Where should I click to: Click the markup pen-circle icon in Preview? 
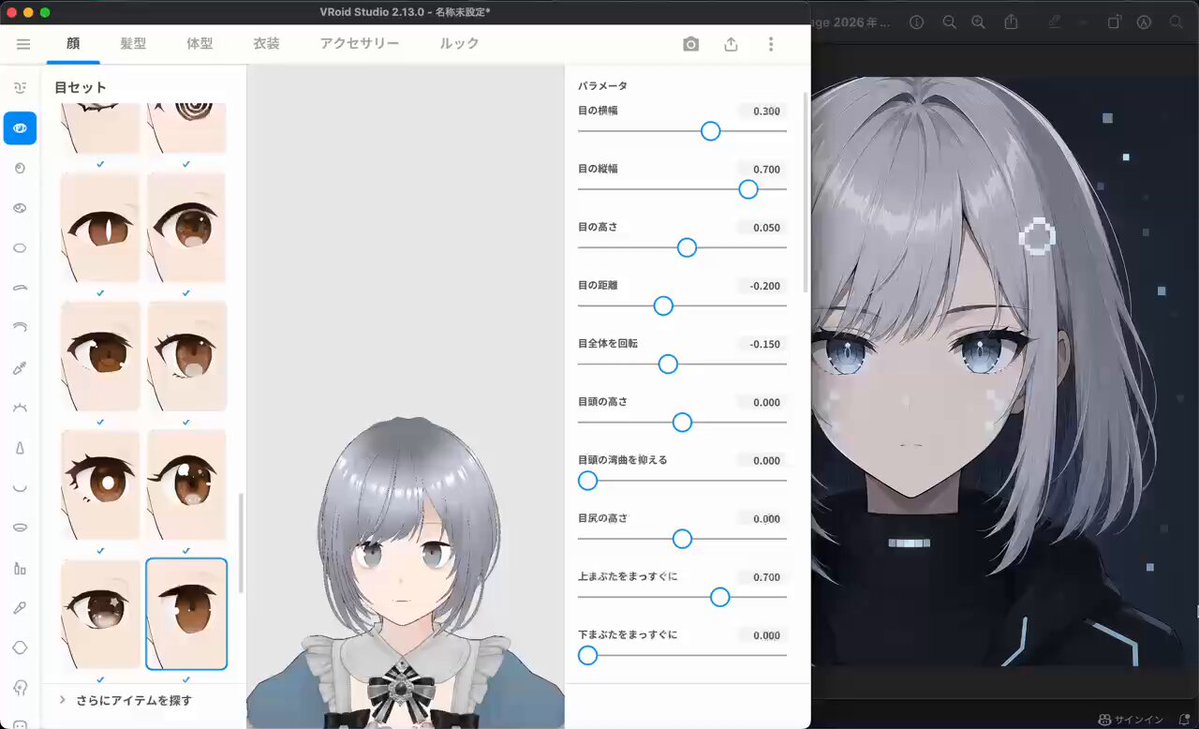[x=1144, y=22]
